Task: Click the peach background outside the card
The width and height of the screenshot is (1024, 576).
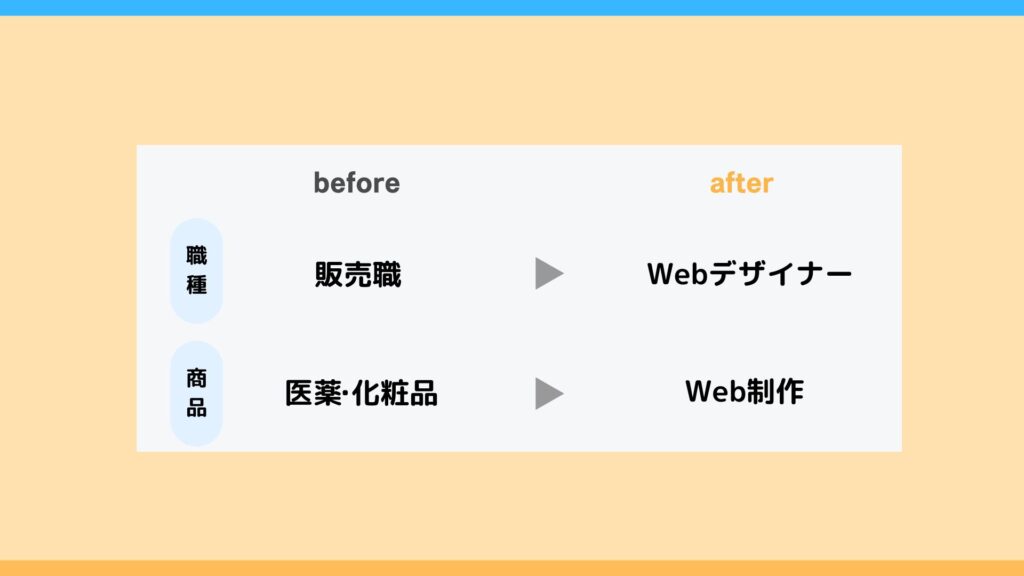Action: pyautogui.click(x=512, y=78)
